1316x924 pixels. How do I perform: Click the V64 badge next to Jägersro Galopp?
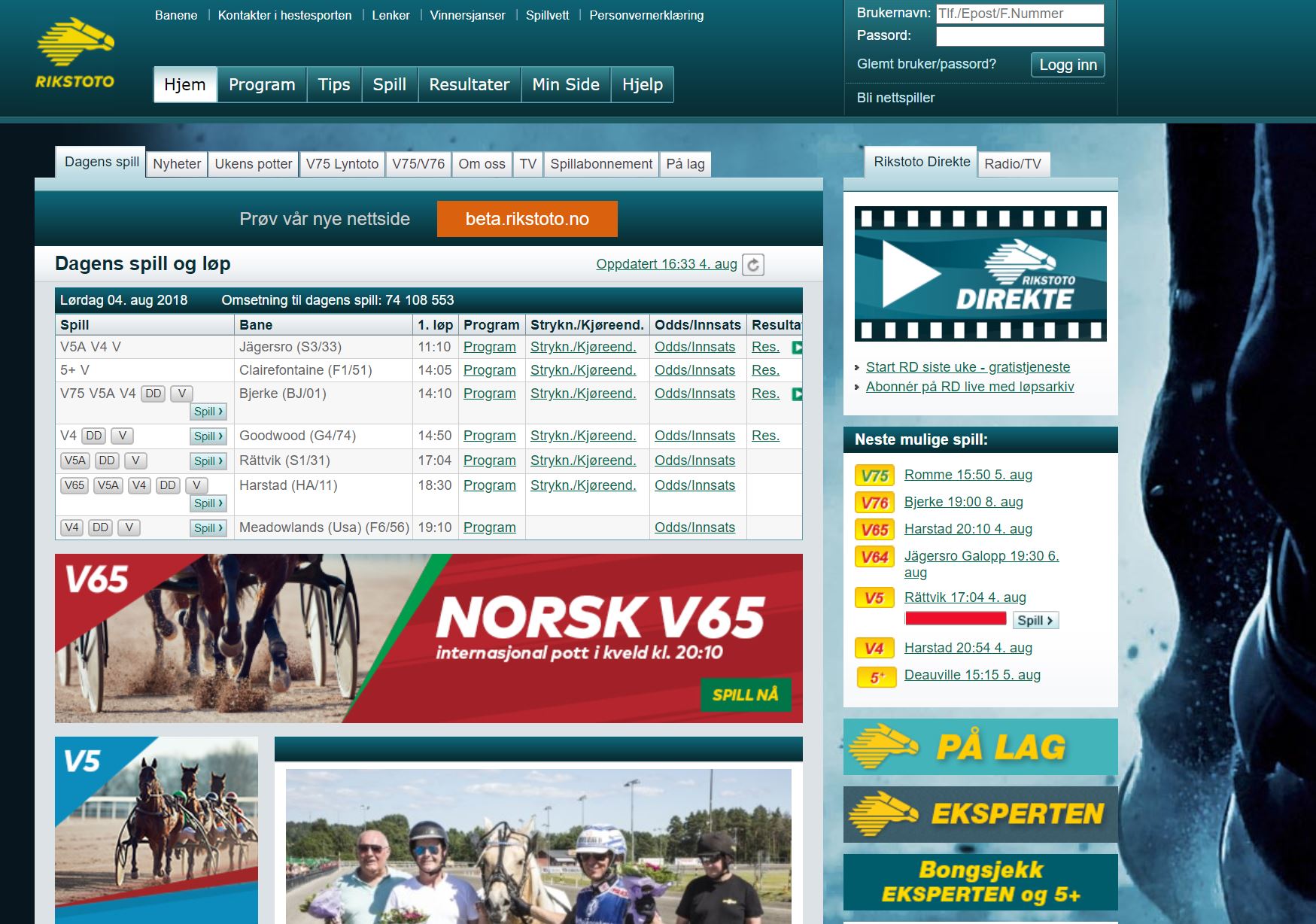click(874, 557)
